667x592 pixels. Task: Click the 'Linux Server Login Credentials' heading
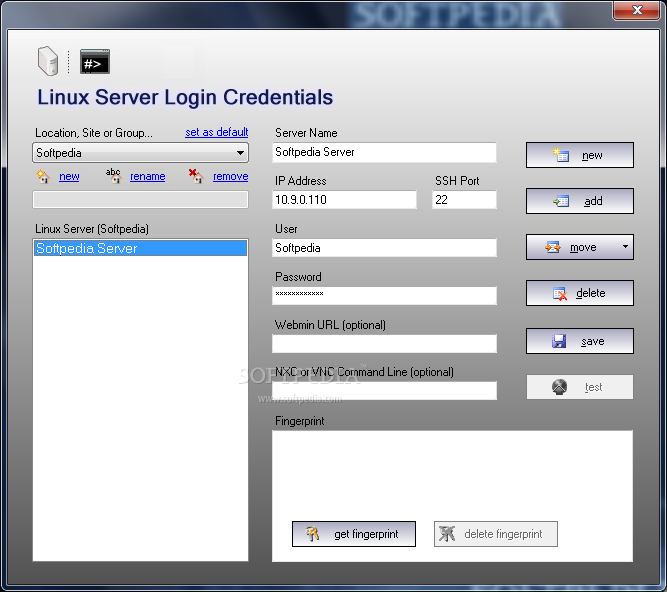pyautogui.click(x=185, y=97)
